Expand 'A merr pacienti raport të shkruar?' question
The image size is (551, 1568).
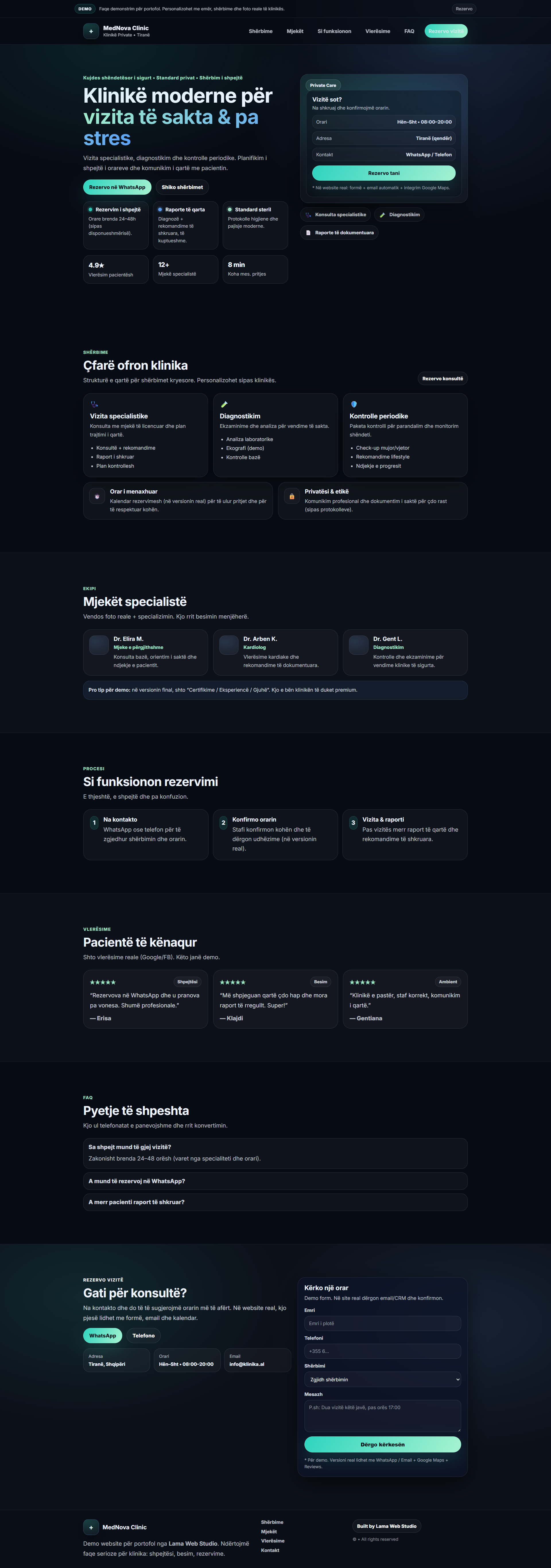[x=275, y=1202]
